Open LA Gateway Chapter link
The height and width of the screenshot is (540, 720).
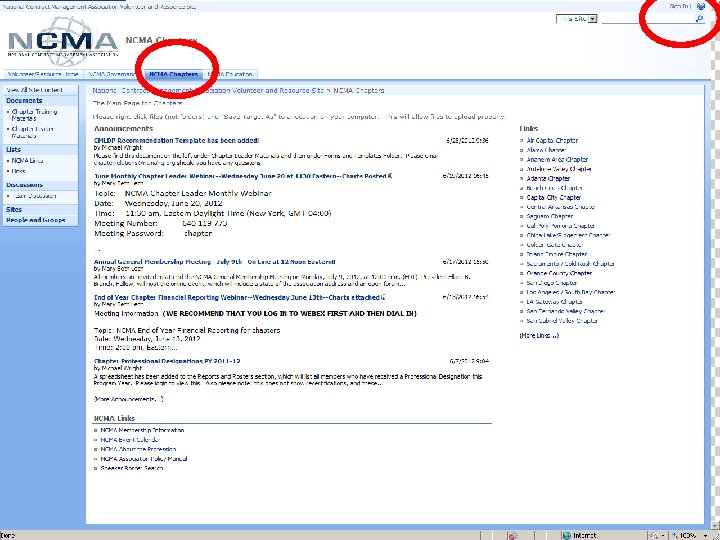point(554,302)
